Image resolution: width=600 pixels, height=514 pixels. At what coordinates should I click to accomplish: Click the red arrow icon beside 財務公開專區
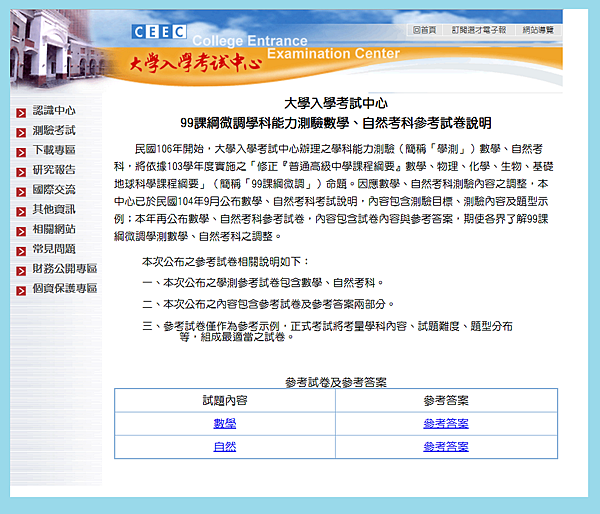pyautogui.click(x=21, y=271)
